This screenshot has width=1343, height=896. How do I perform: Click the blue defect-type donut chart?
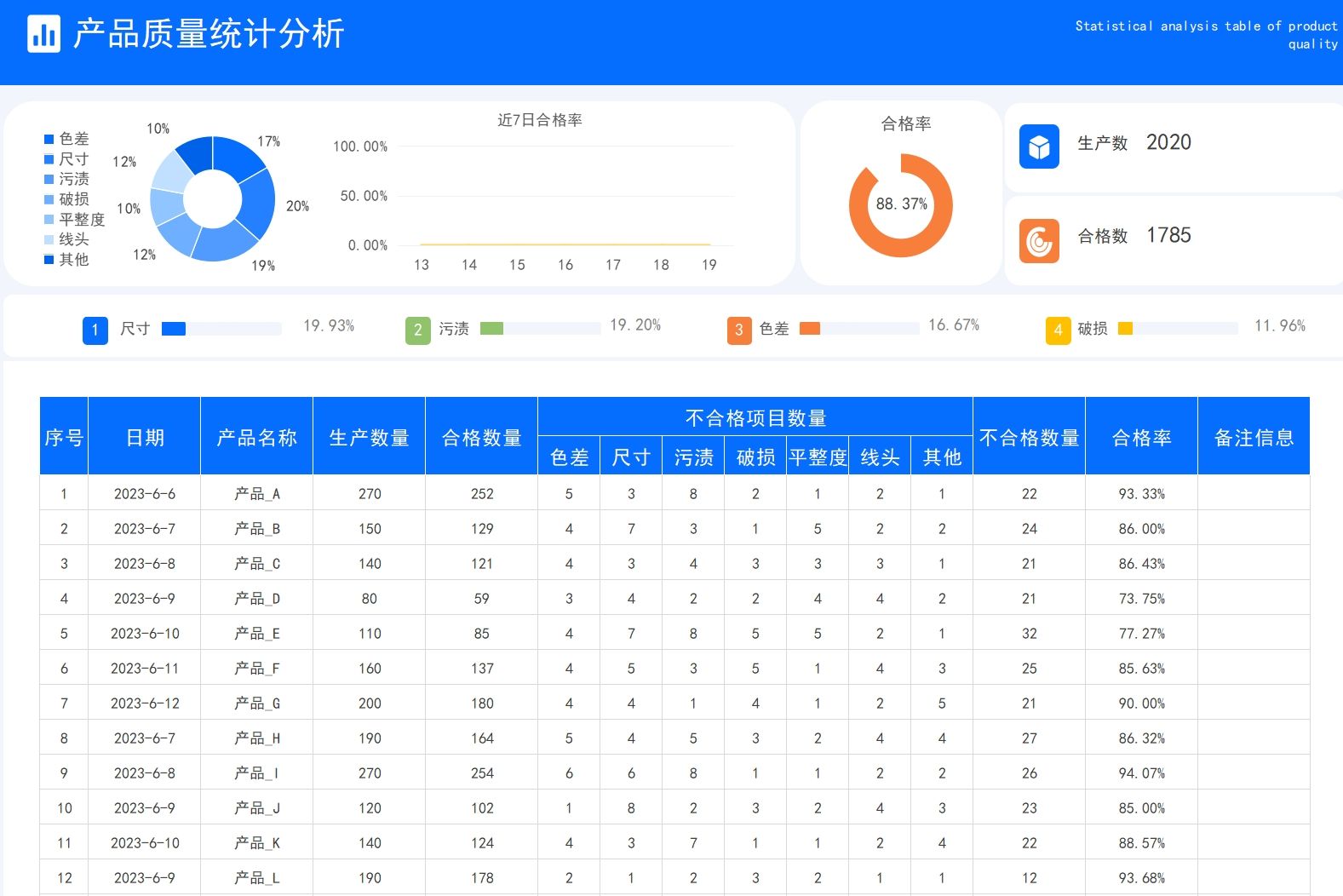coord(213,198)
